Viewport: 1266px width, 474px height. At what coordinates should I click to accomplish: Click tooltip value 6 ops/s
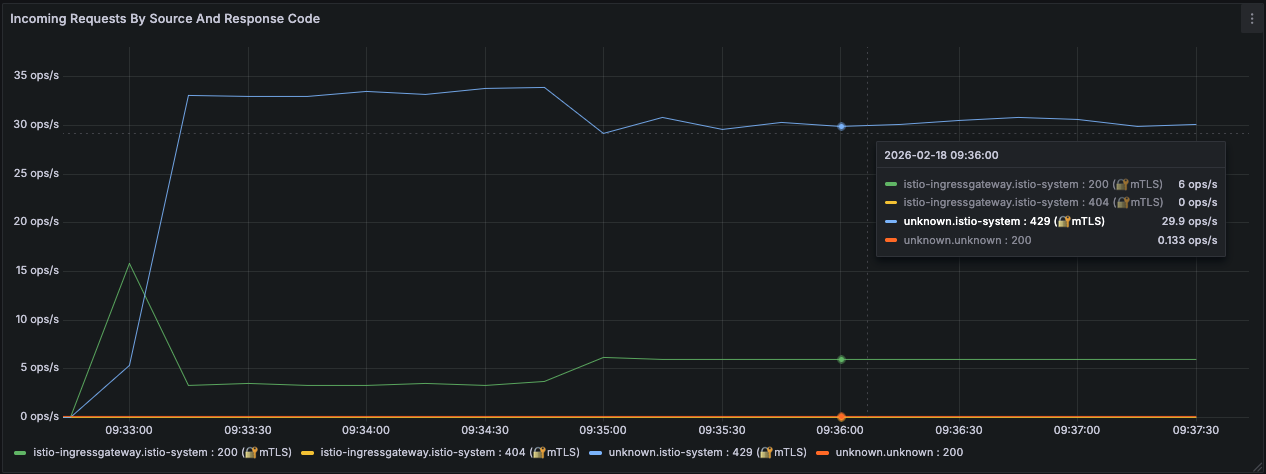tap(1198, 184)
